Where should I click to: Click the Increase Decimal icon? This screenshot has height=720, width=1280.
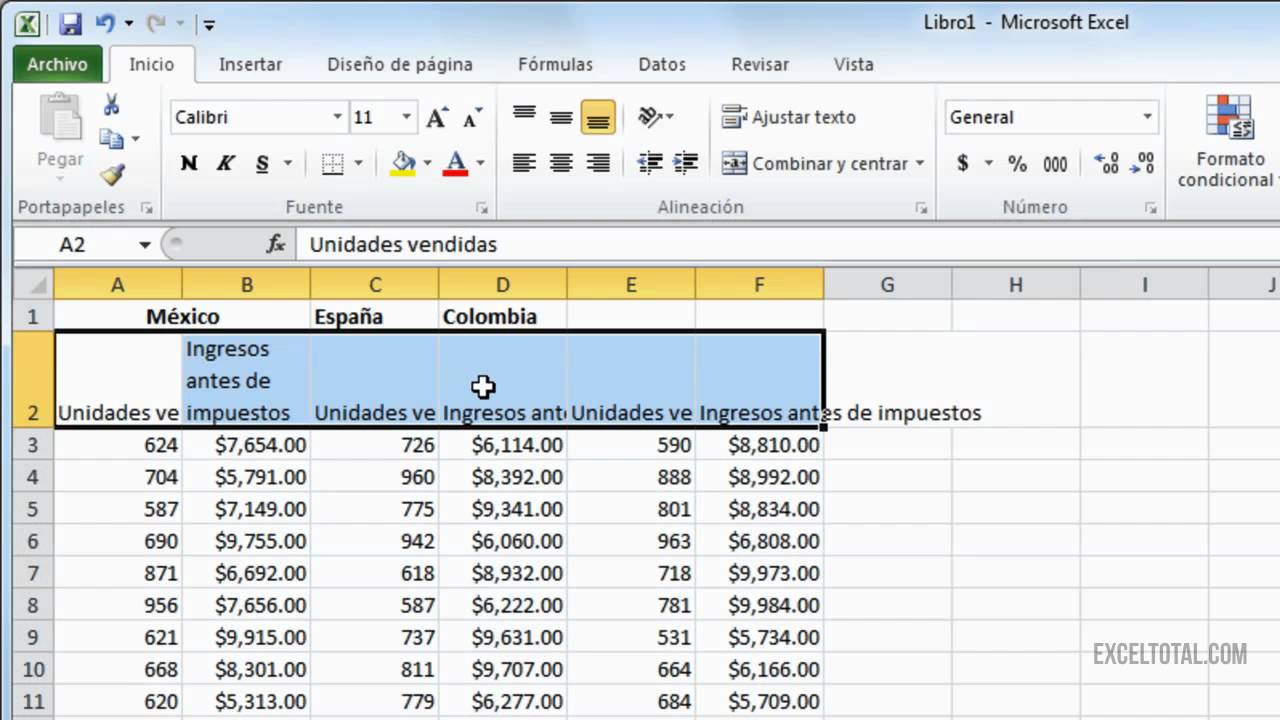[x=1107, y=163]
